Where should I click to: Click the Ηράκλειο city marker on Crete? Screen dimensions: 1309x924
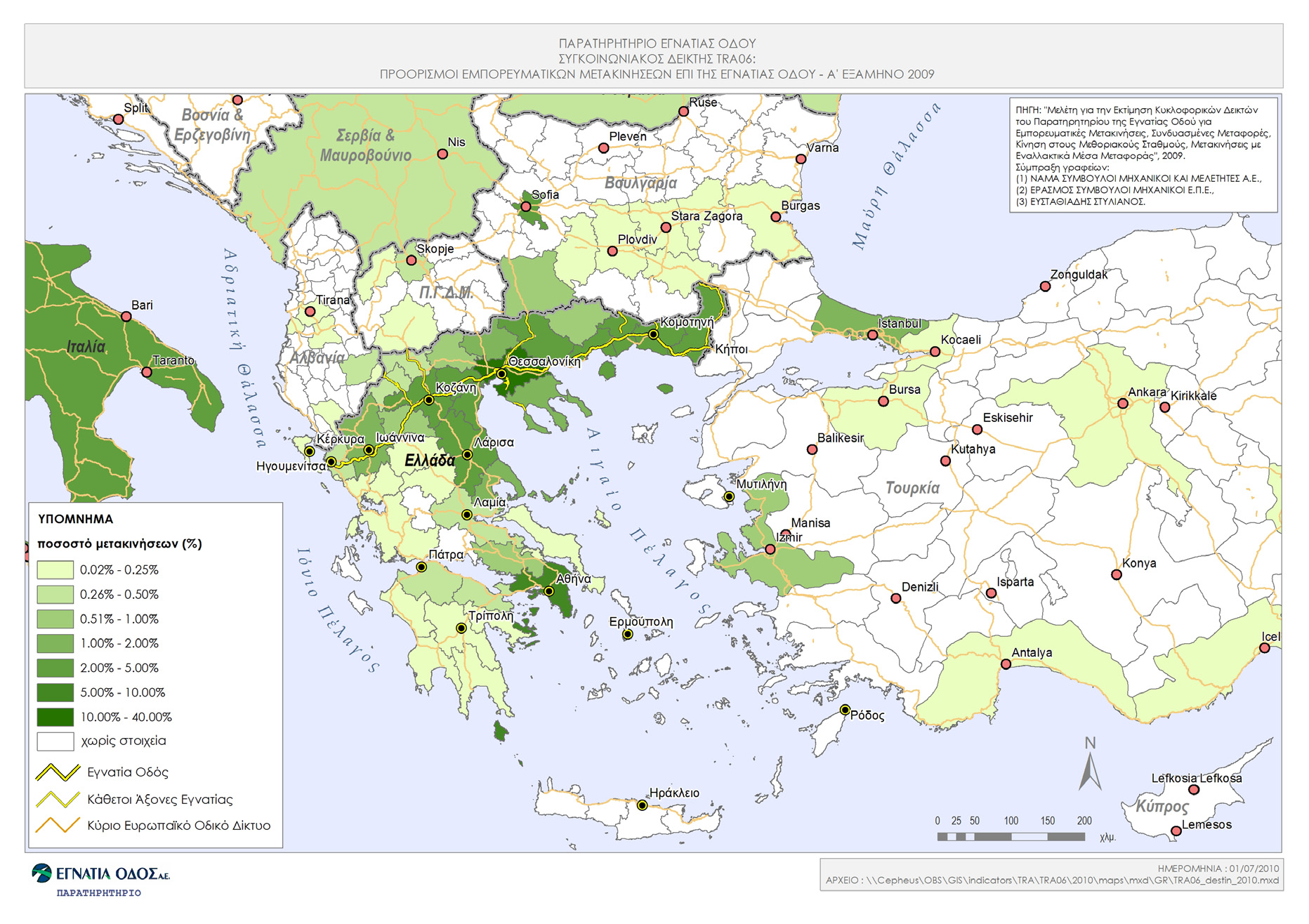tap(642, 805)
